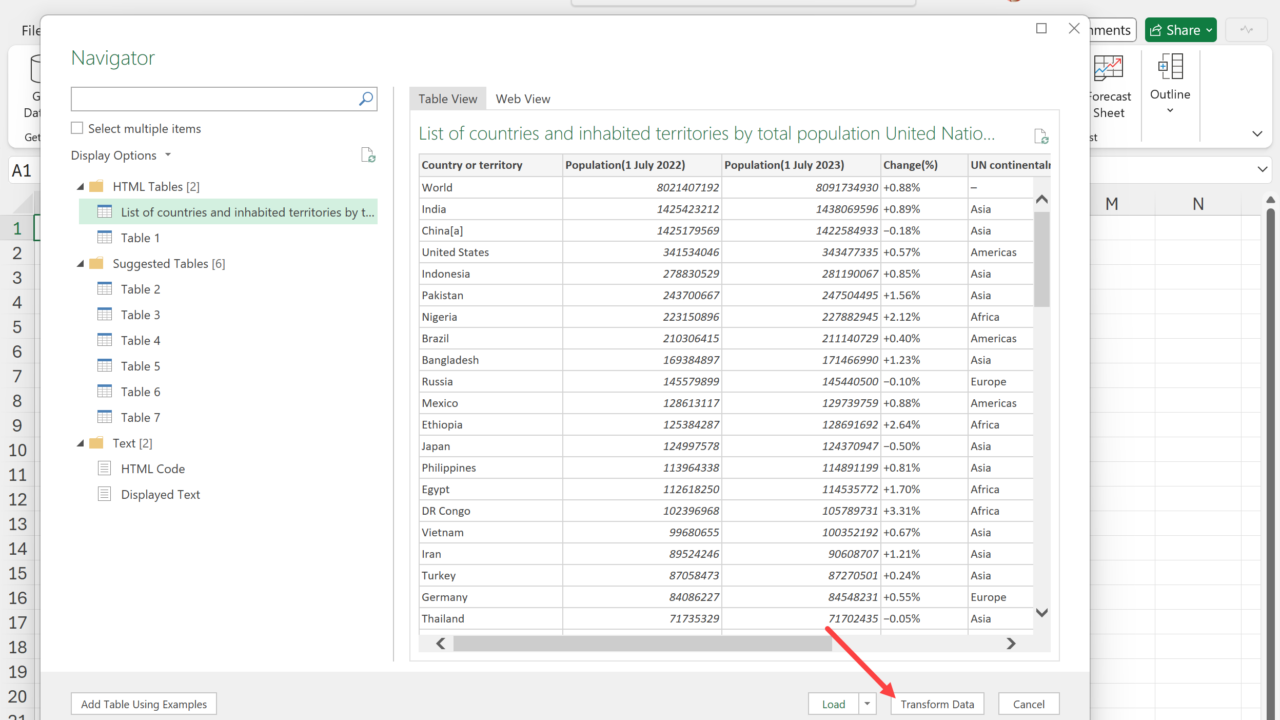Open the Display Options dropdown
Image resolution: width=1280 pixels, height=720 pixels.
[121, 155]
